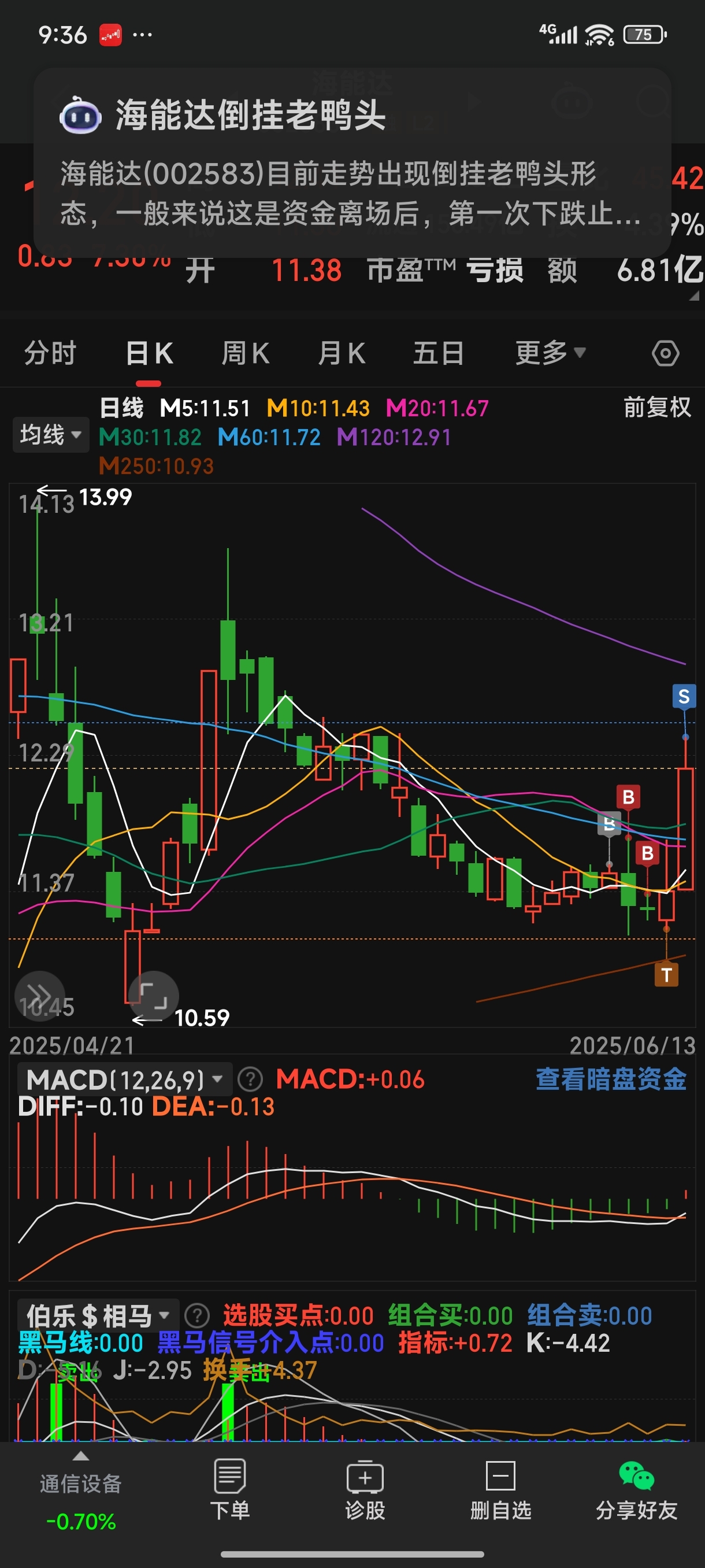This screenshot has height=1568, width=705.
Task: Tap the 组合卖:0.00 indicator value
Action: pos(589,1315)
